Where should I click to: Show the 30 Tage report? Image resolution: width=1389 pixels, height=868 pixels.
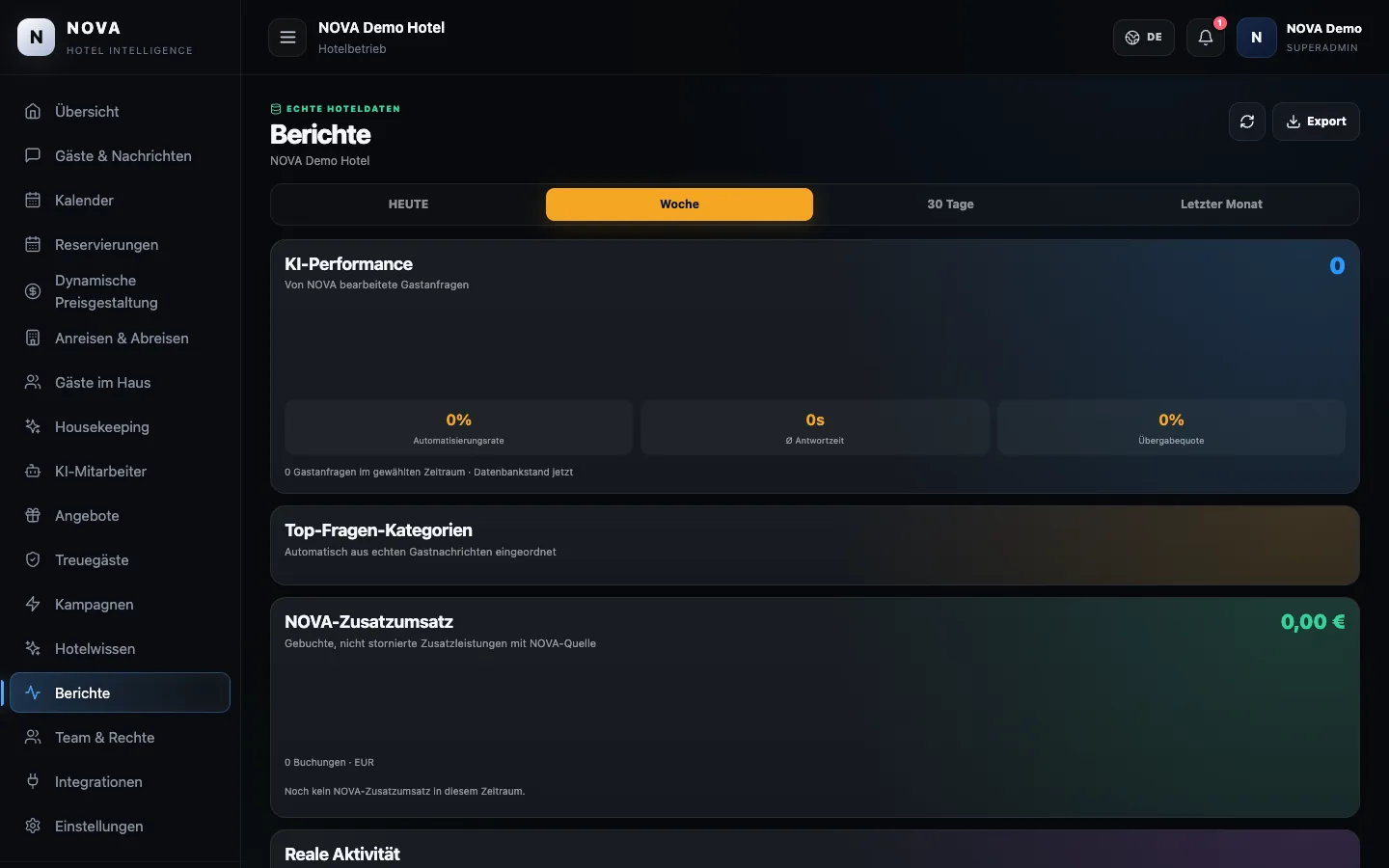(x=950, y=204)
